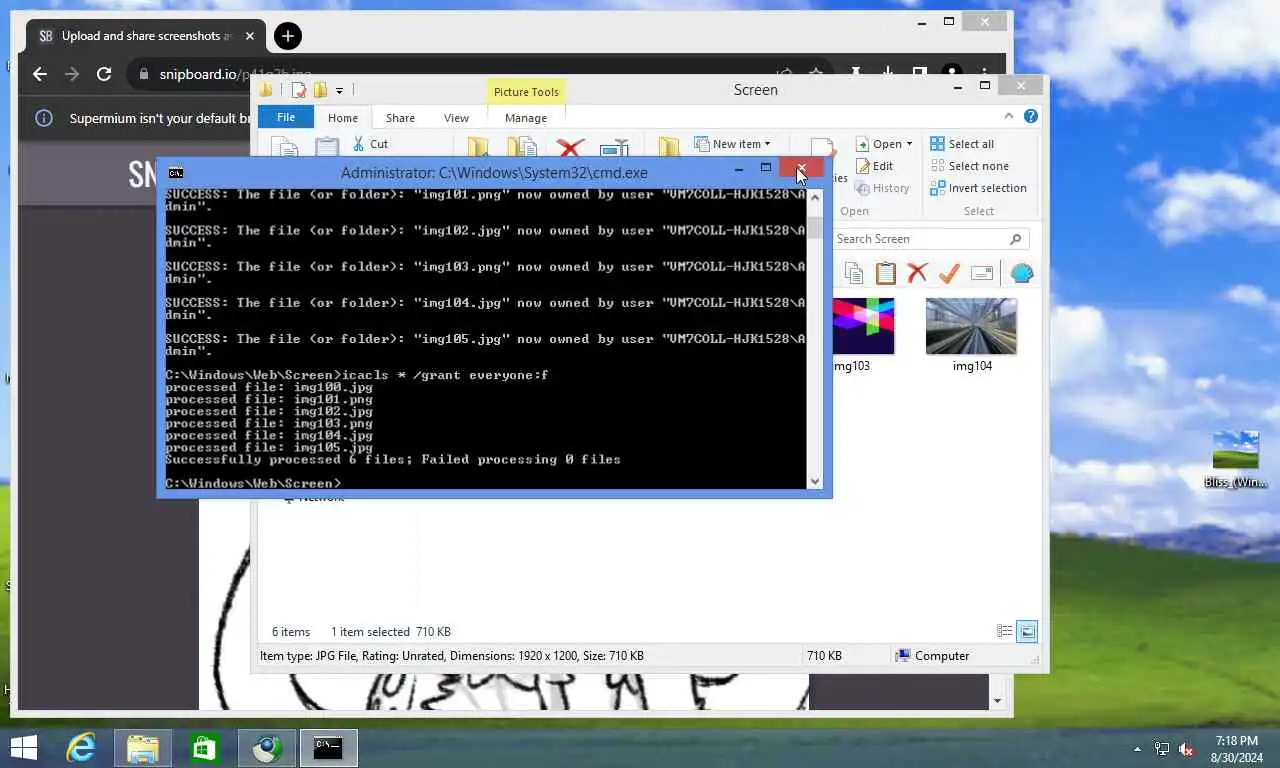The height and width of the screenshot is (768, 1280).
Task: Switch Explorer to large thumbnails view icon
Action: [x=1027, y=631]
